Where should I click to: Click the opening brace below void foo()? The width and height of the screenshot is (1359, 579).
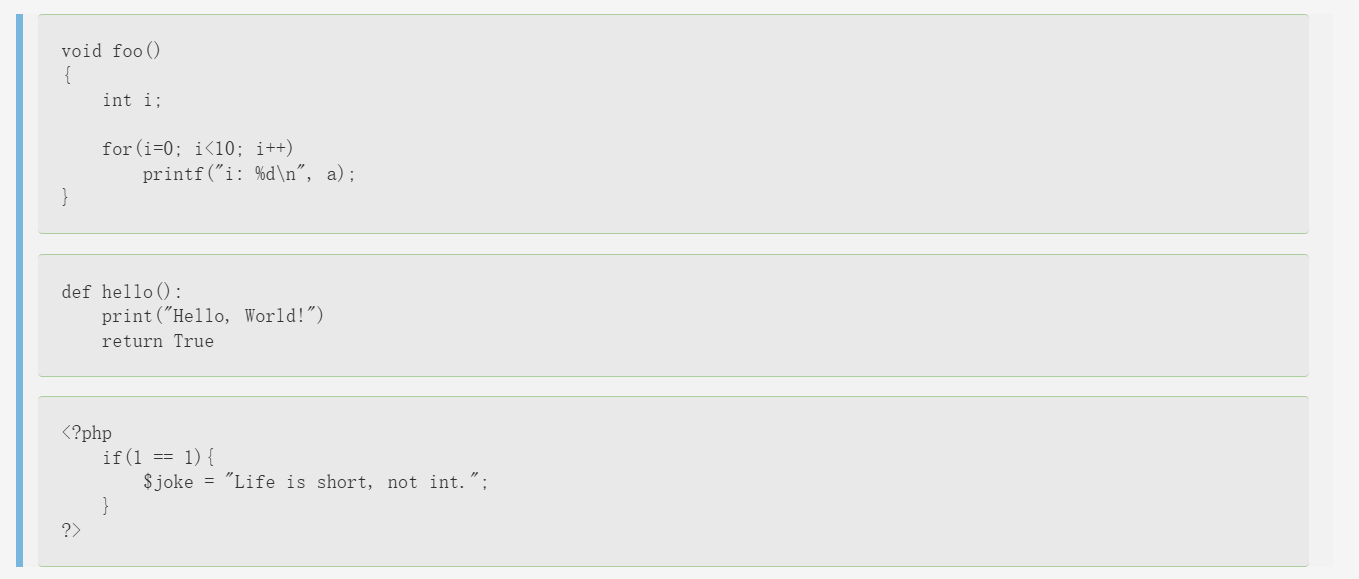point(66,75)
